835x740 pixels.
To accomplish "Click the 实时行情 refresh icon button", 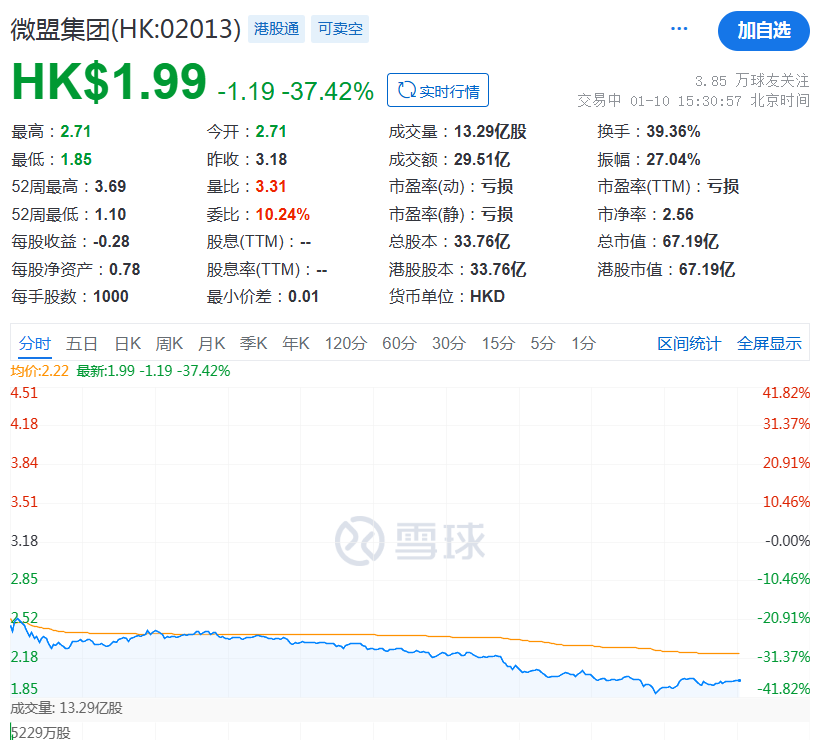I will click(x=438, y=91).
